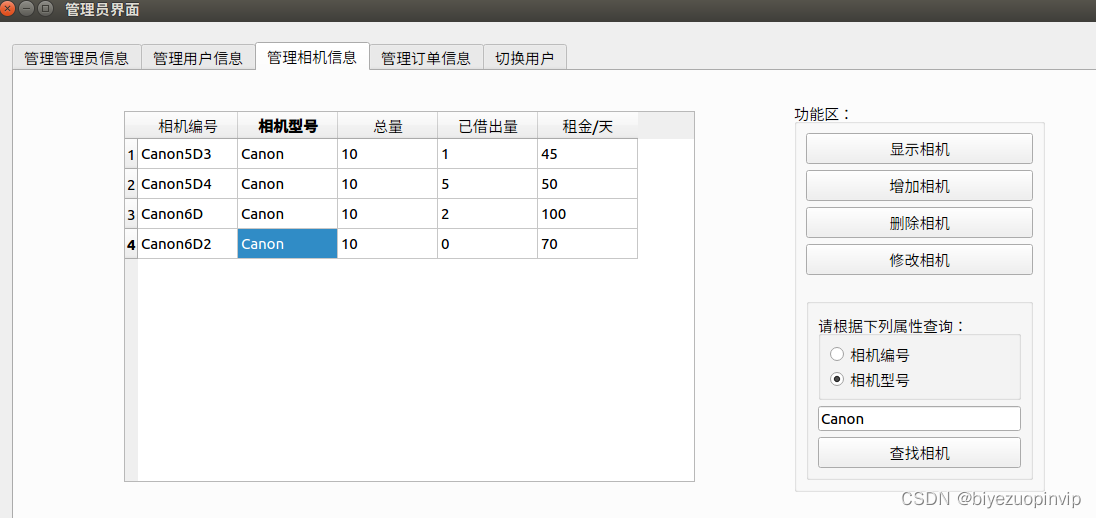
Task: Select the 相机型号 radio button
Action: [x=836, y=380]
